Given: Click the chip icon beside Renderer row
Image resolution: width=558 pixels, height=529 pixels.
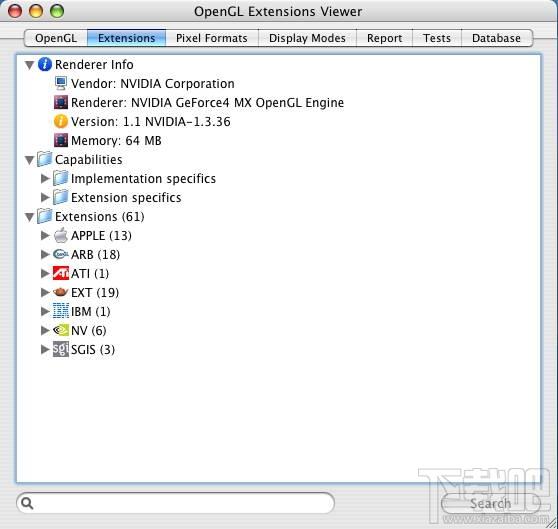Looking at the screenshot, I should tap(61, 102).
